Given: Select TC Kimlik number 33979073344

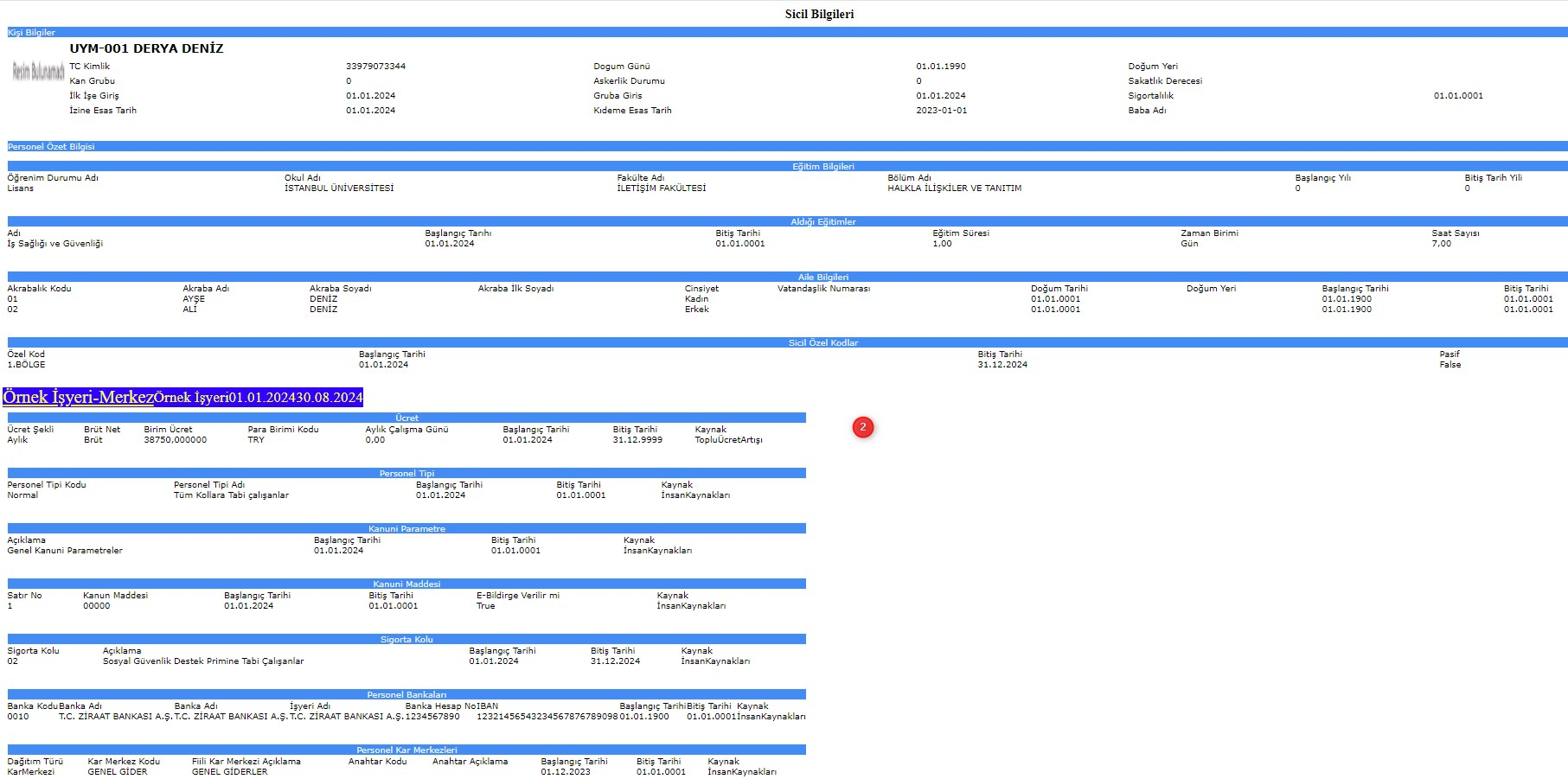Looking at the screenshot, I should point(375,67).
